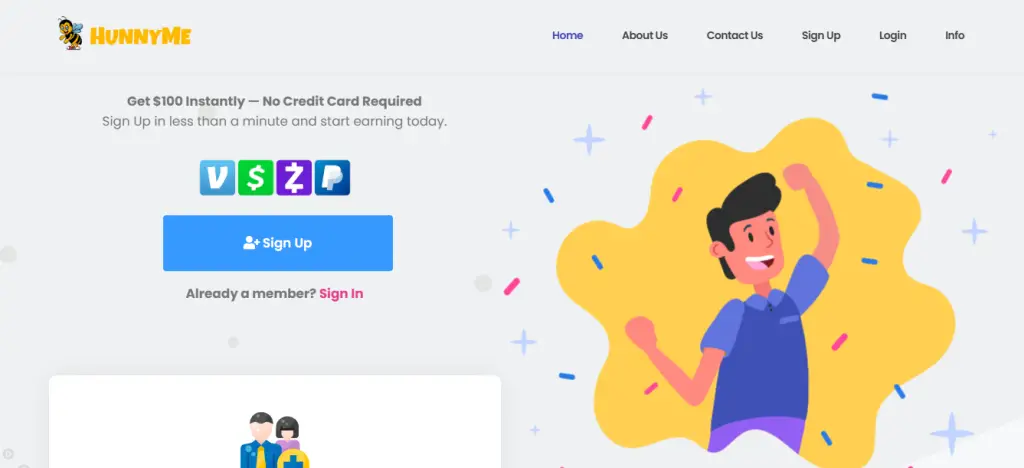Select the Zelle payment icon
The image size is (1024, 468).
(x=294, y=178)
